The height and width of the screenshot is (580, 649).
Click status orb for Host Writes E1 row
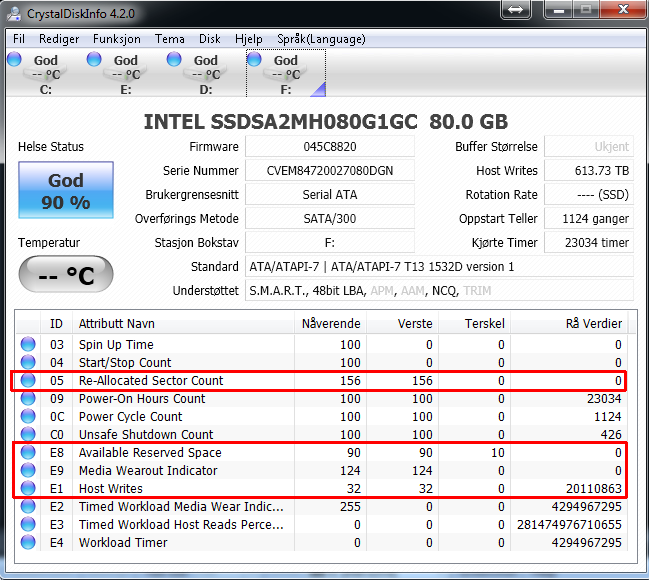pyautogui.click(x=28, y=488)
